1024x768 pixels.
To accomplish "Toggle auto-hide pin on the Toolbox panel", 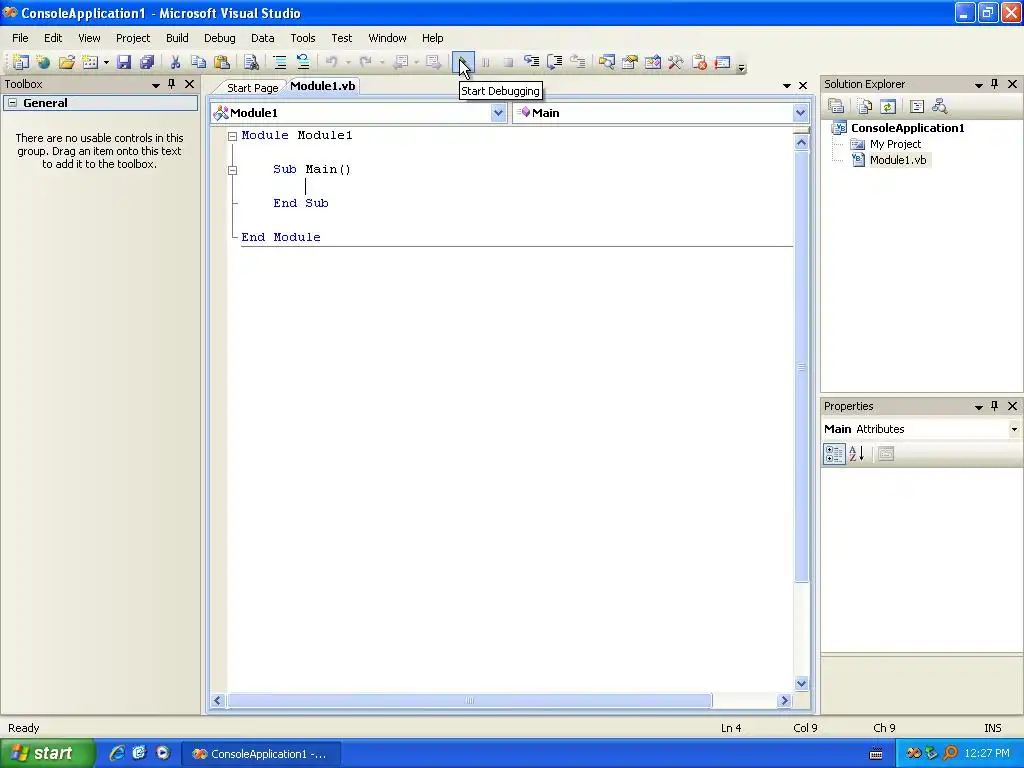I will (172, 84).
